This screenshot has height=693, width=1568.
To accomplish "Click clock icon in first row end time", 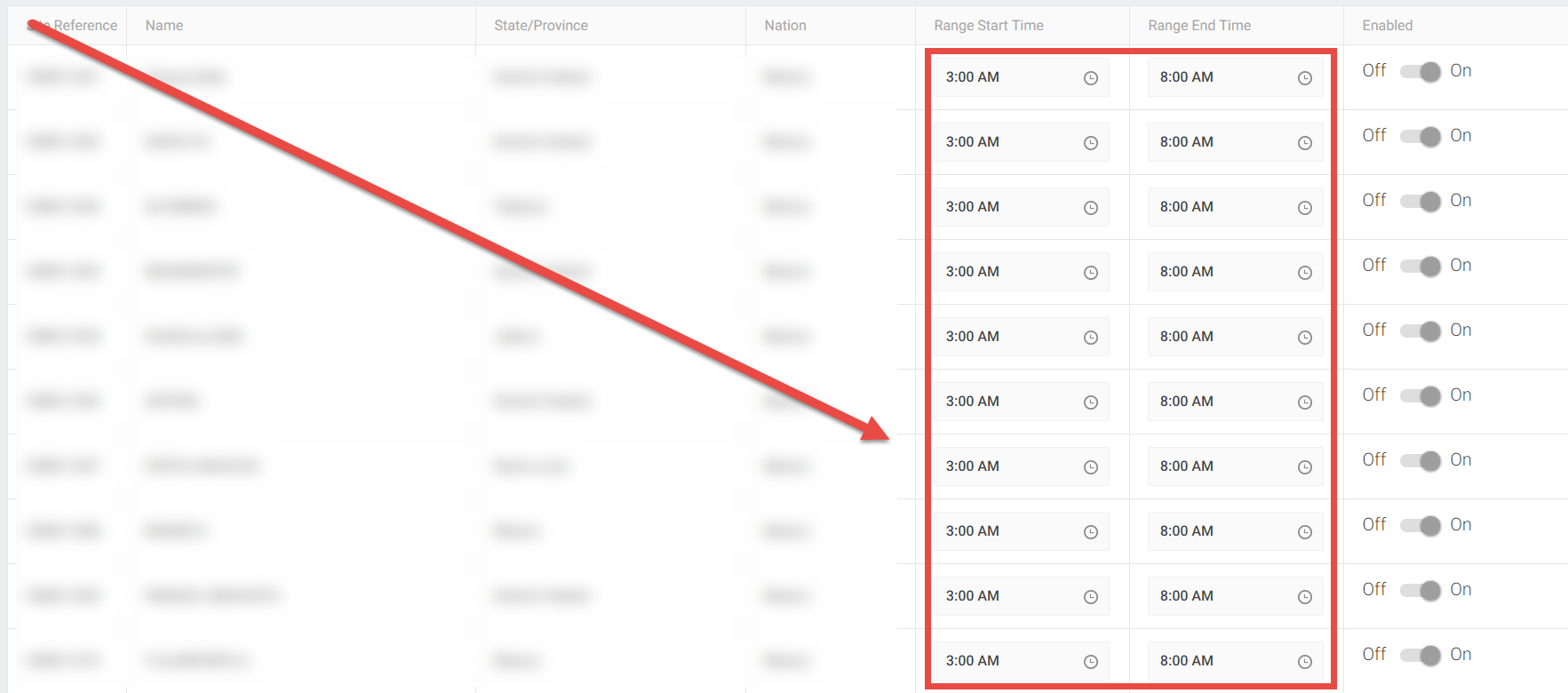I will [x=1304, y=78].
